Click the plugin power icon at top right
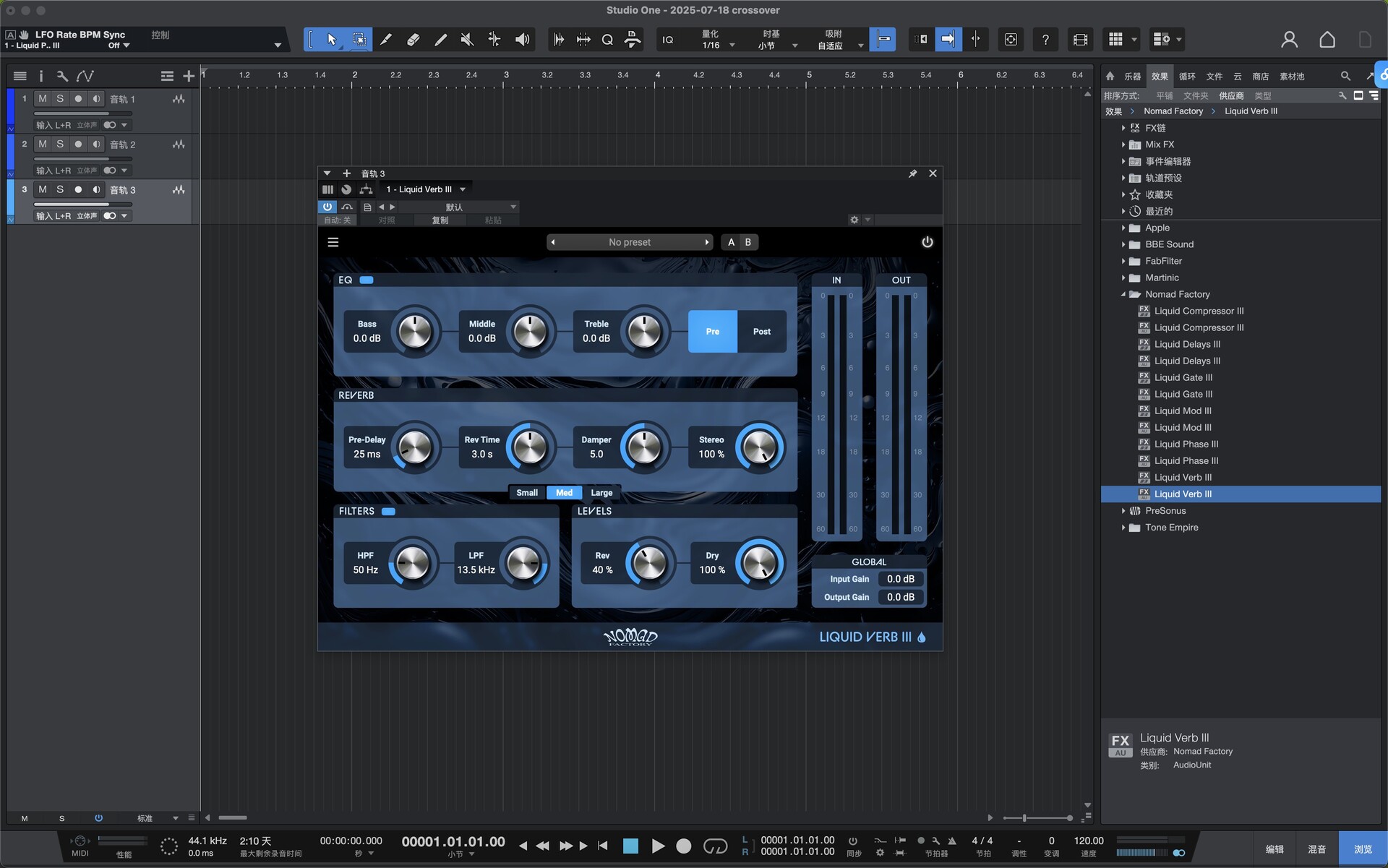Image resolution: width=1388 pixels, height=868 pixels. [927, 242]
